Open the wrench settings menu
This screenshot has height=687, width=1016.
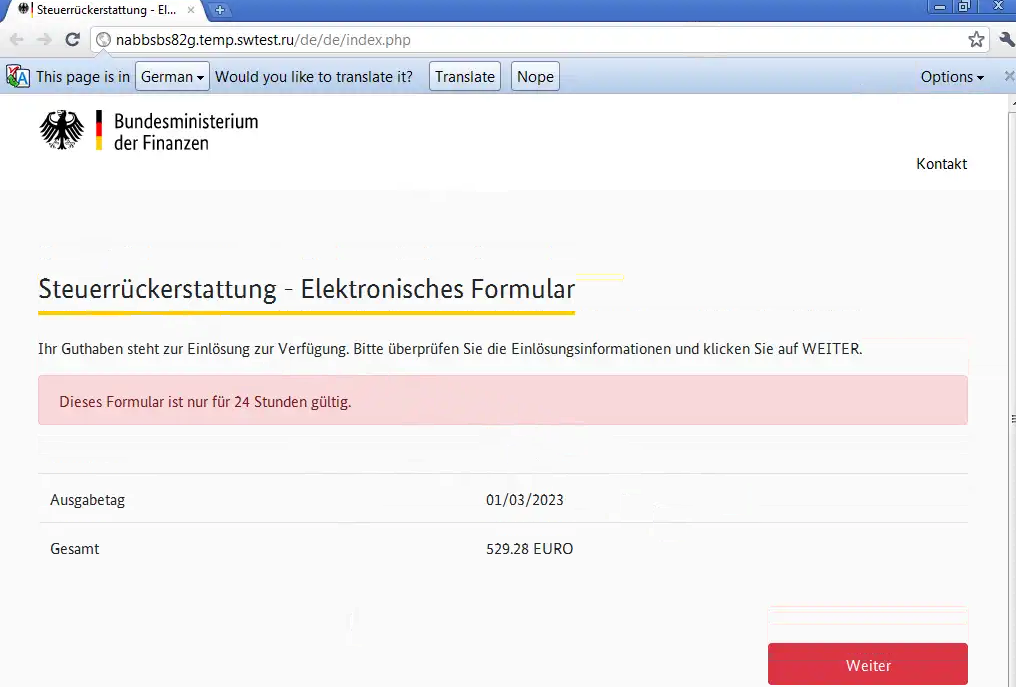[x=1006, y=40]
